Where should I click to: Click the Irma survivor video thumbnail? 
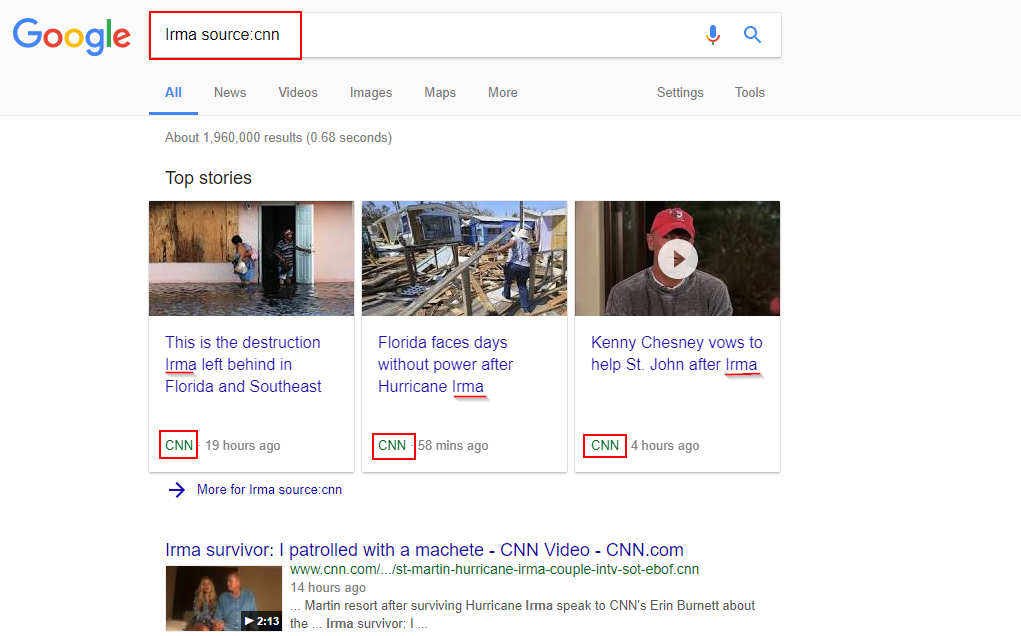[x=223, y=598]
